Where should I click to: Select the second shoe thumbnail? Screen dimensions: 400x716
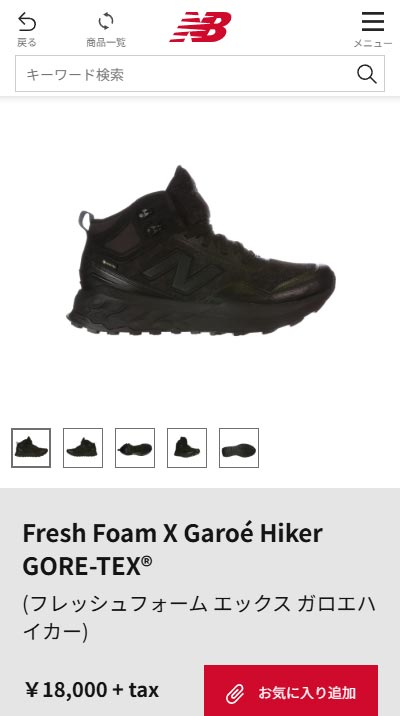click(83, 448)
